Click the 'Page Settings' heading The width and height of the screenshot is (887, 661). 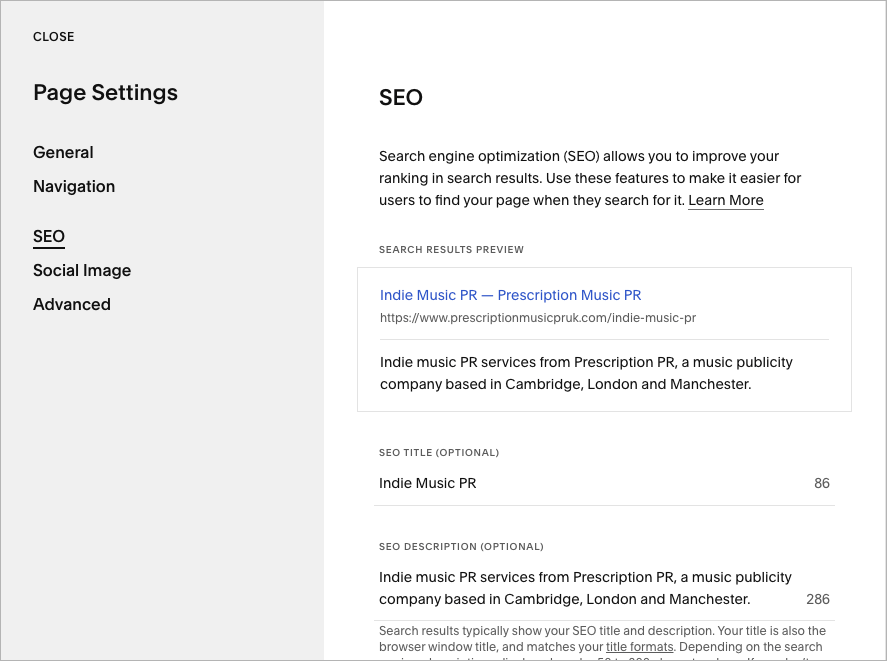(x=105, y=93)
